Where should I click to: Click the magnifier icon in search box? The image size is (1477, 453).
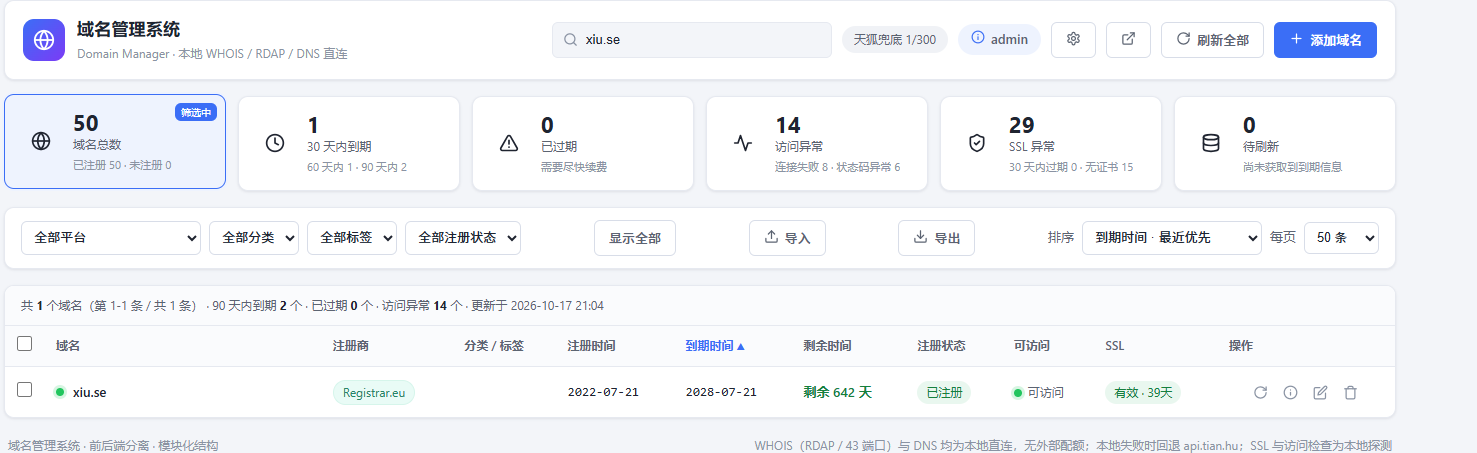click(x=570, y=40)
